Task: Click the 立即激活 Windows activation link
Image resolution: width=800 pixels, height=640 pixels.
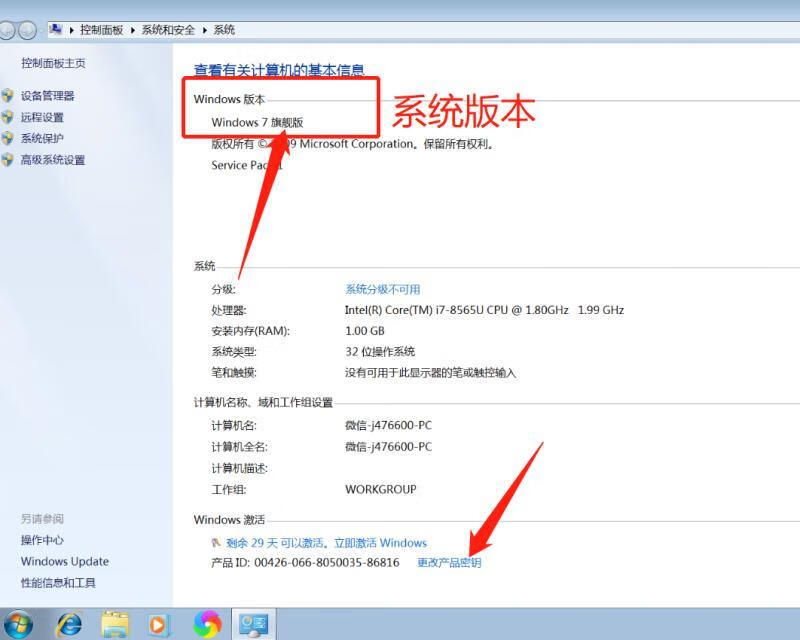Action: point(380,543)
